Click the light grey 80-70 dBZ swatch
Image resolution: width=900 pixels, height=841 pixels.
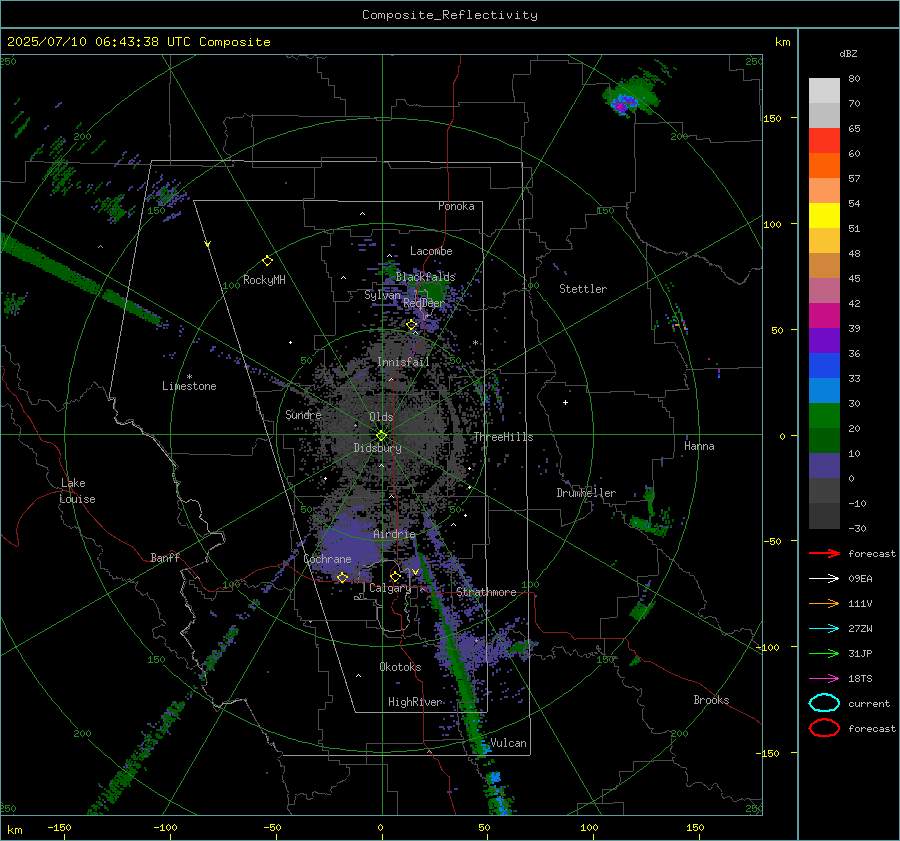pos(824,91)
